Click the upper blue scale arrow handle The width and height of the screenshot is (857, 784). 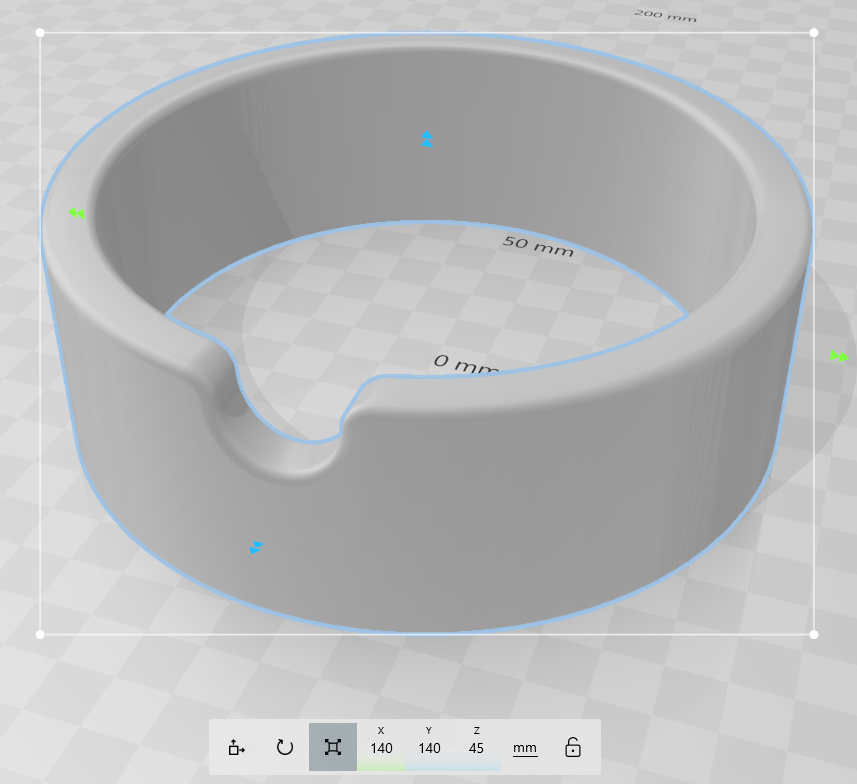427,139
